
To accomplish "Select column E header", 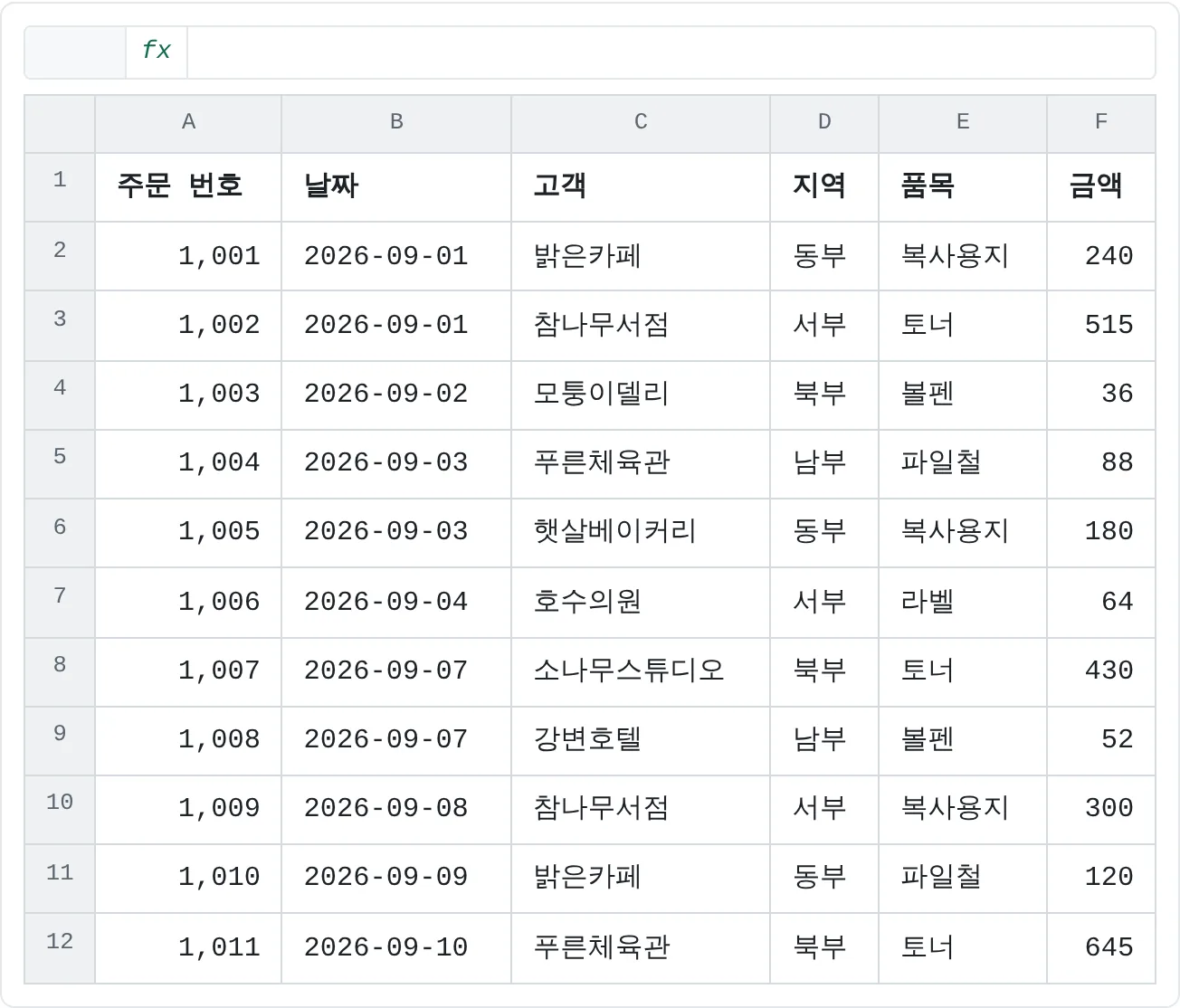I will pyautogui.click(x=963, y=124).
